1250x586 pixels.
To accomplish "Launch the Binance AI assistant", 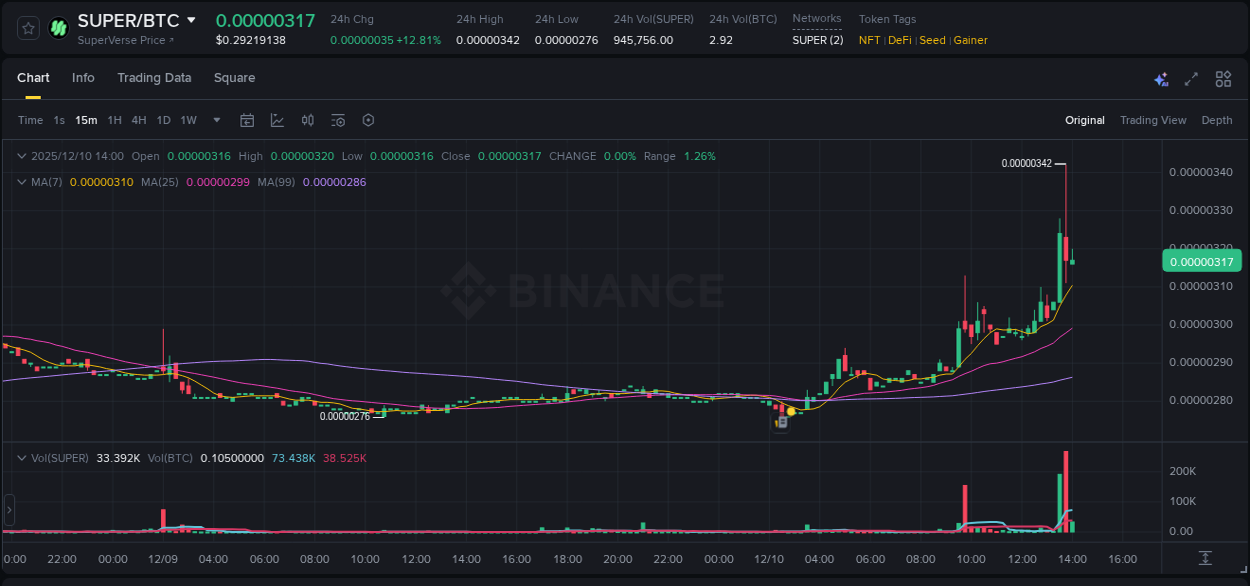I will (x=1161, y=78).
